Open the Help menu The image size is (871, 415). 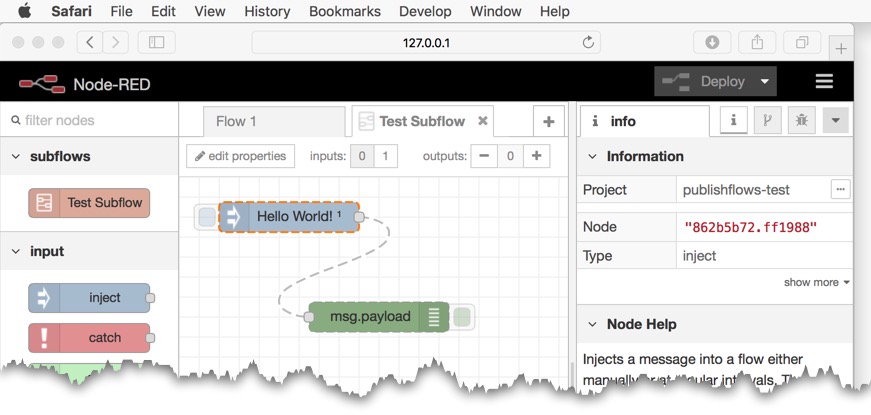point(554,11)
